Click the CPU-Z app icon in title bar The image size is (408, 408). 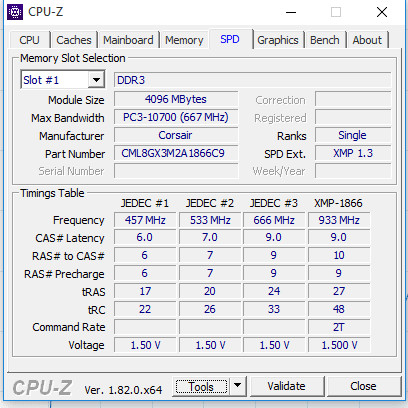[x=15, y=12]
